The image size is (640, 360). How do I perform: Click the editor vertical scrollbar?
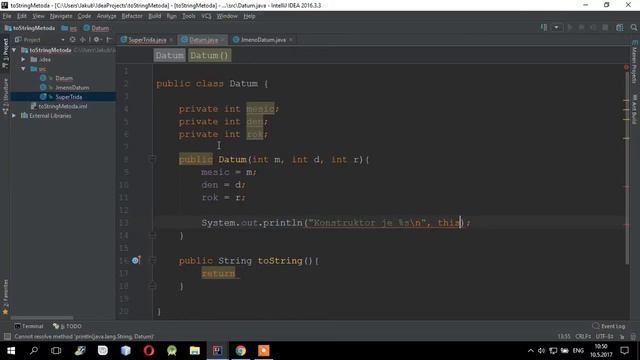[627, 167]
